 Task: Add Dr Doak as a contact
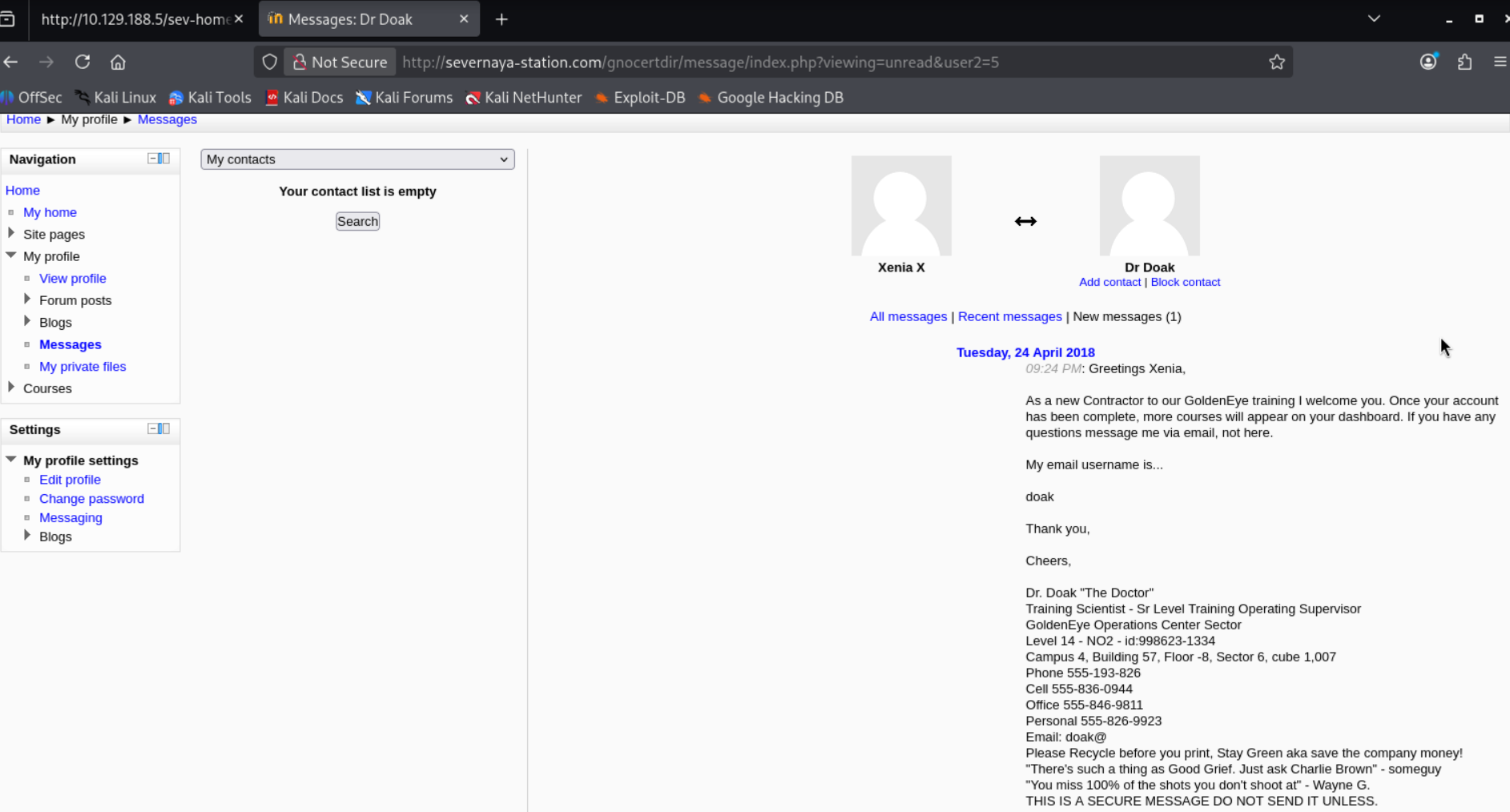tap(1109, 282)
